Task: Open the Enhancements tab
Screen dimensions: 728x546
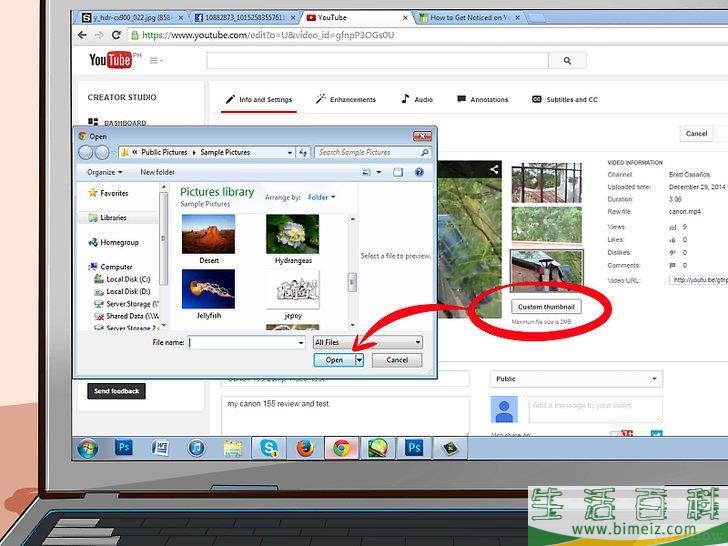Action: [345, 99]
